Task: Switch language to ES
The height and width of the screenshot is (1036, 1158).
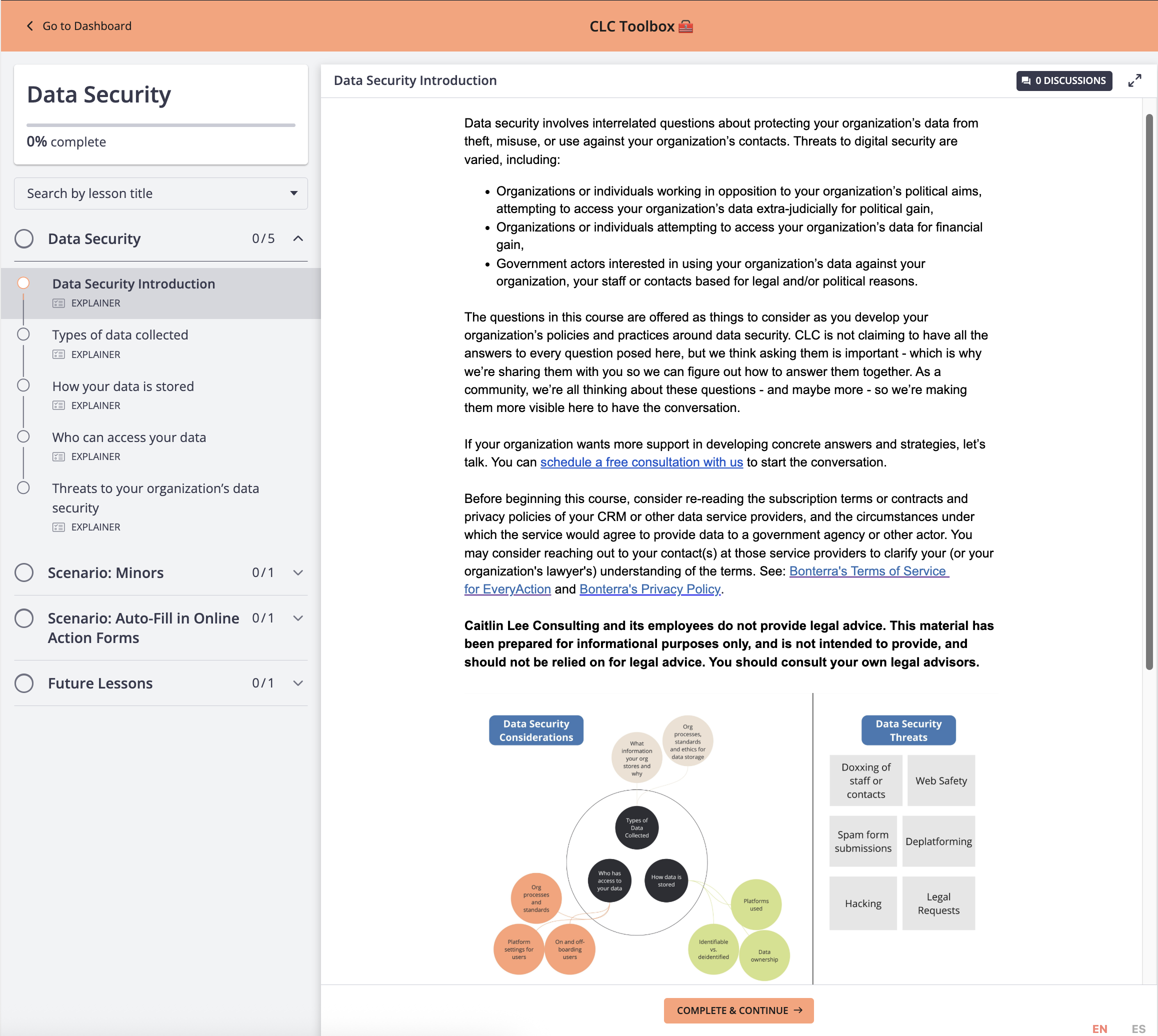Action: pos(1138,1028)
